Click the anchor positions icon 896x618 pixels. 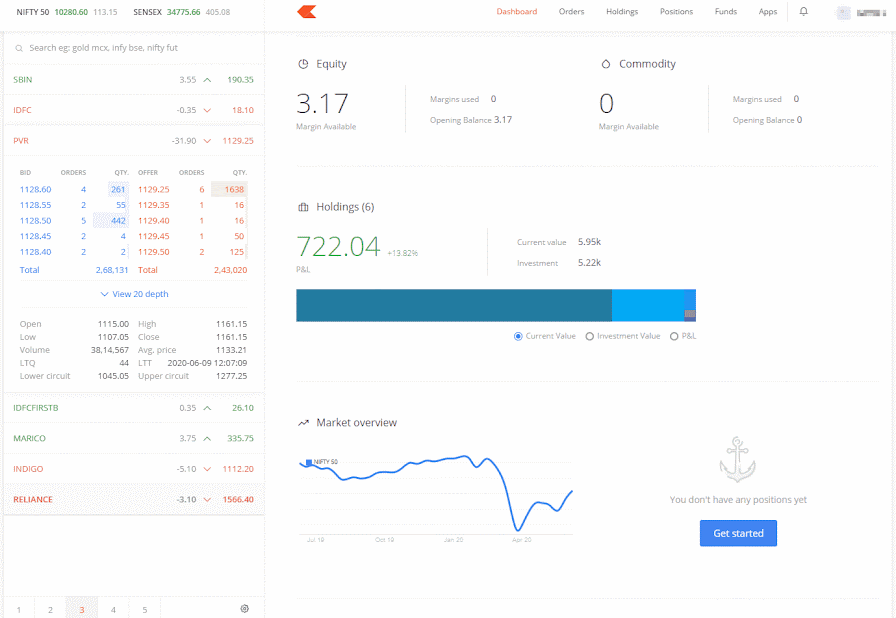[x=738, y=459]
